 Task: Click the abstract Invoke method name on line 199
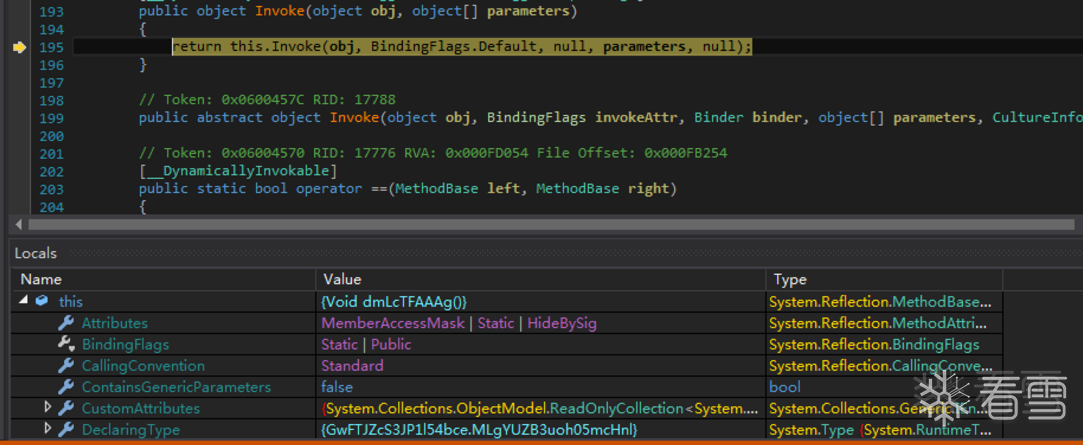354,117
